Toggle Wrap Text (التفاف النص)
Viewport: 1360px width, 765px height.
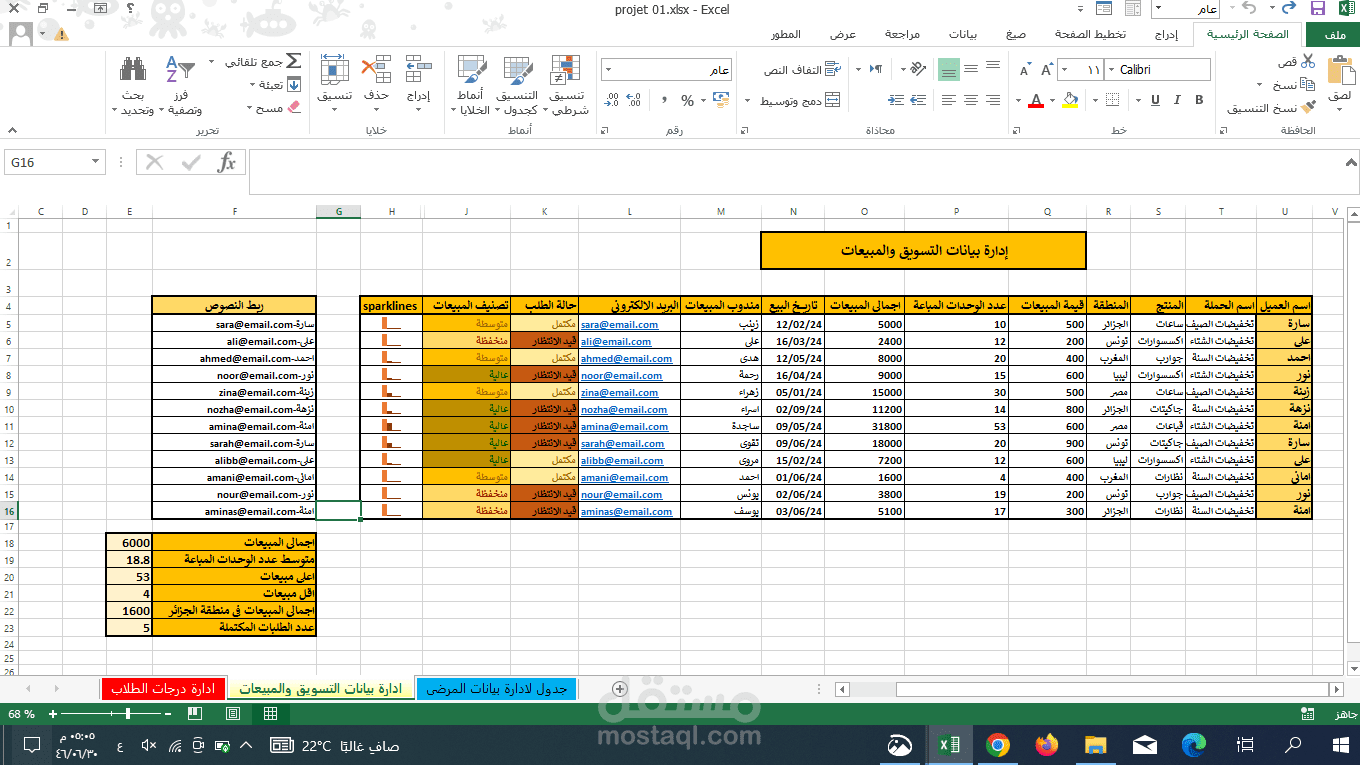coord(801,70)
